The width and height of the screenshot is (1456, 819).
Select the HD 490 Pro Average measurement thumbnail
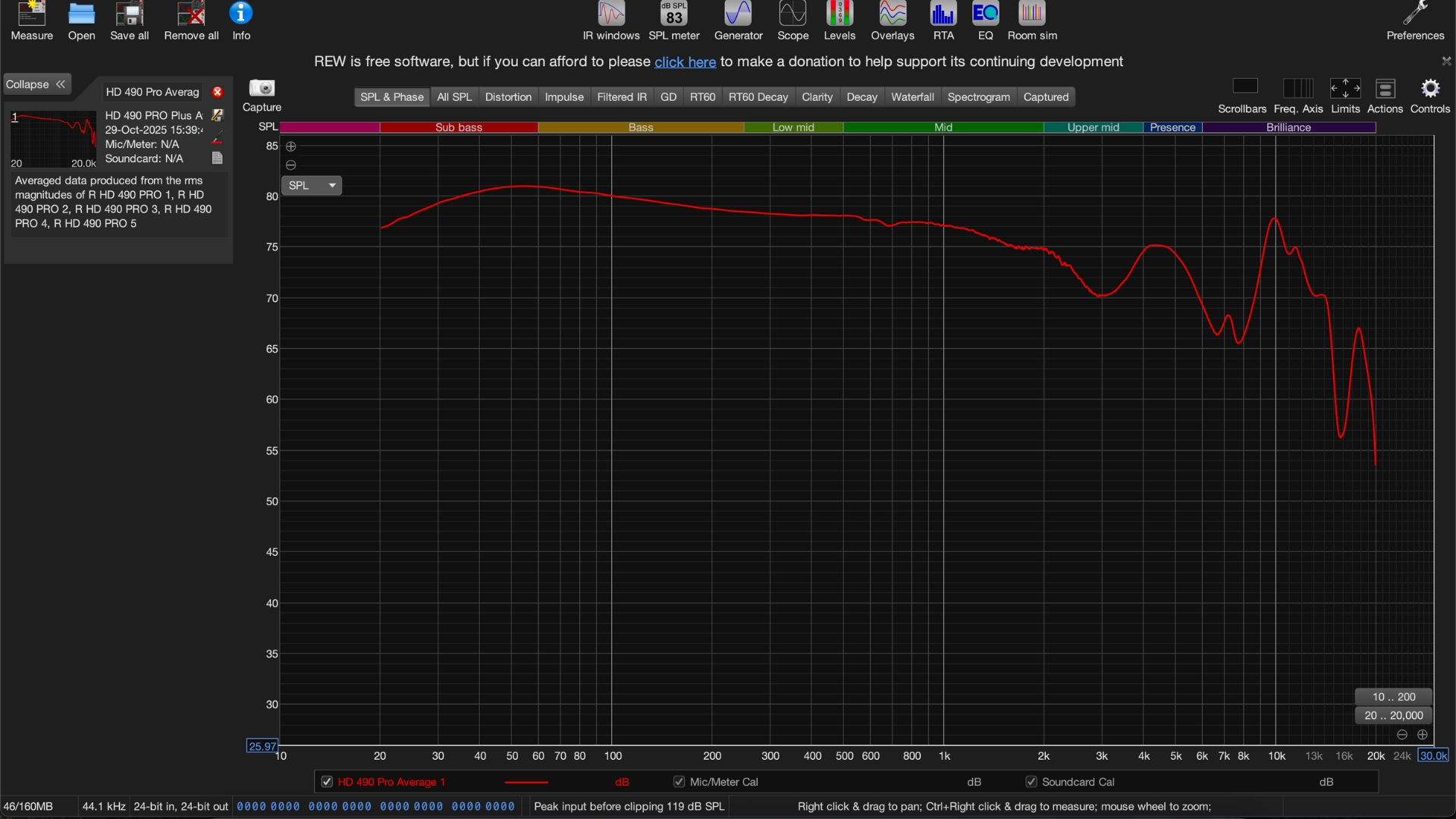[52, 139]
